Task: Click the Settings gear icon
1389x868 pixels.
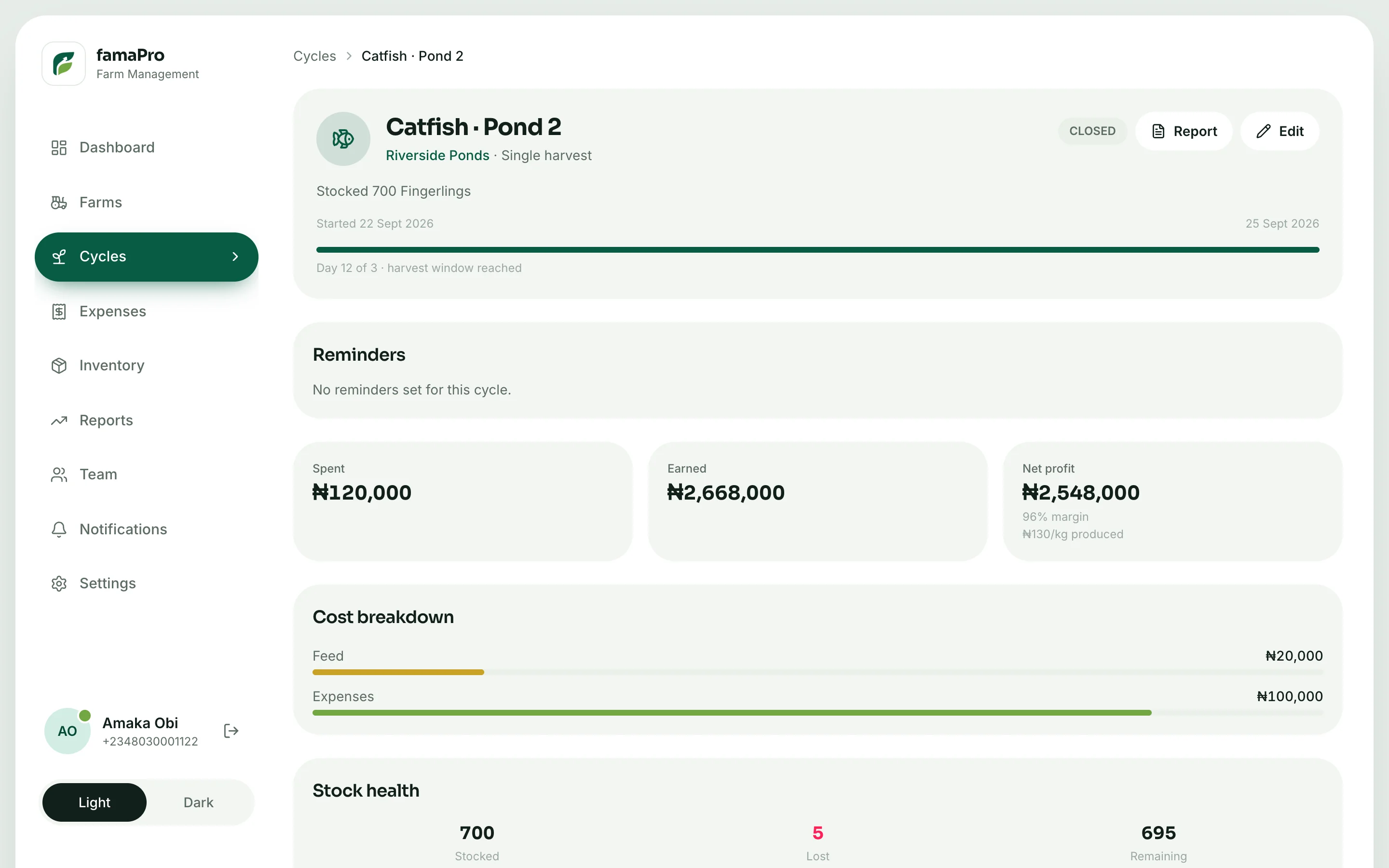Action: (x=59, y=584)
